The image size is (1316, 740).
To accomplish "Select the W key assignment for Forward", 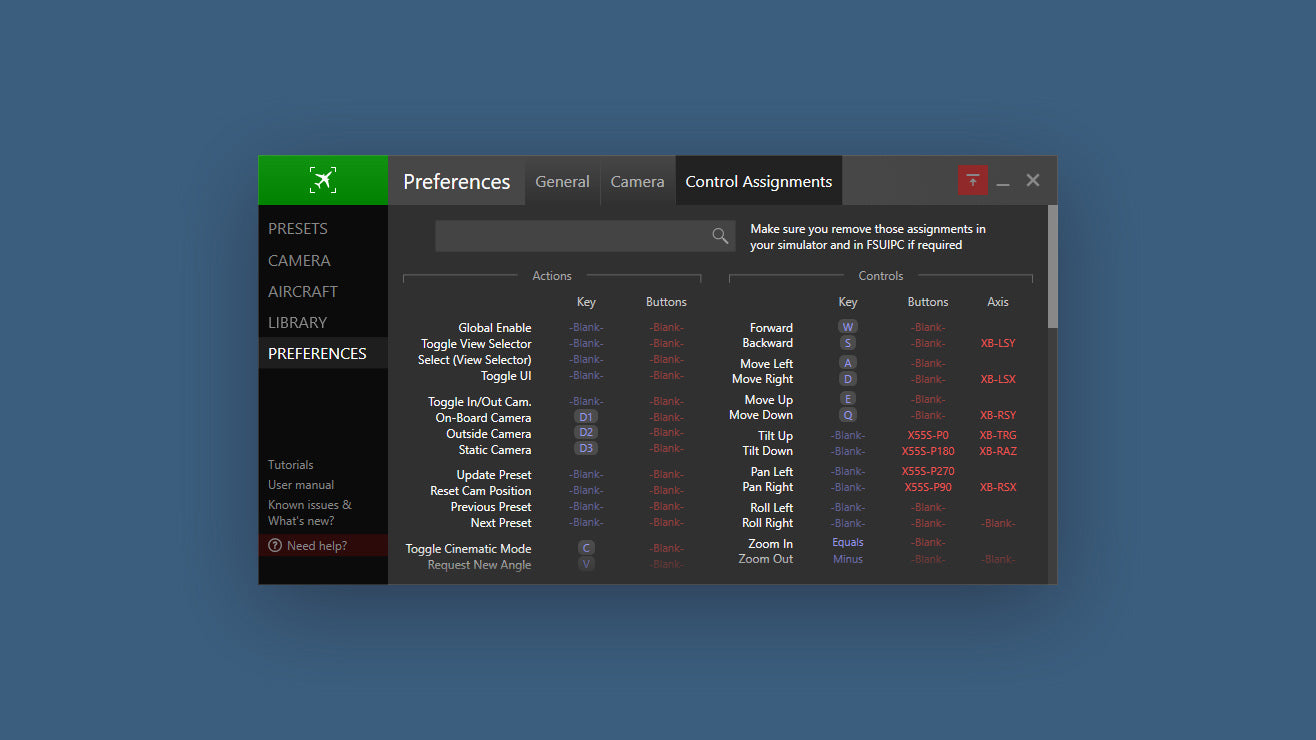I will point(848,327).
